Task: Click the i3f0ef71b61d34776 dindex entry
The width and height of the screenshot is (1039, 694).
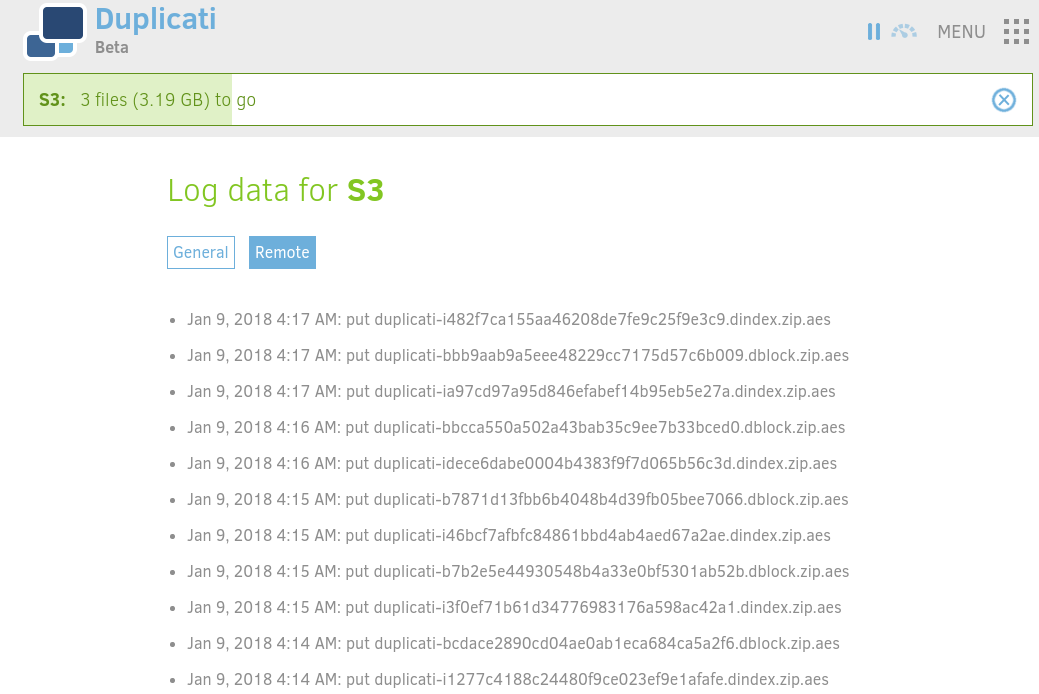Action: pos(514,607)
